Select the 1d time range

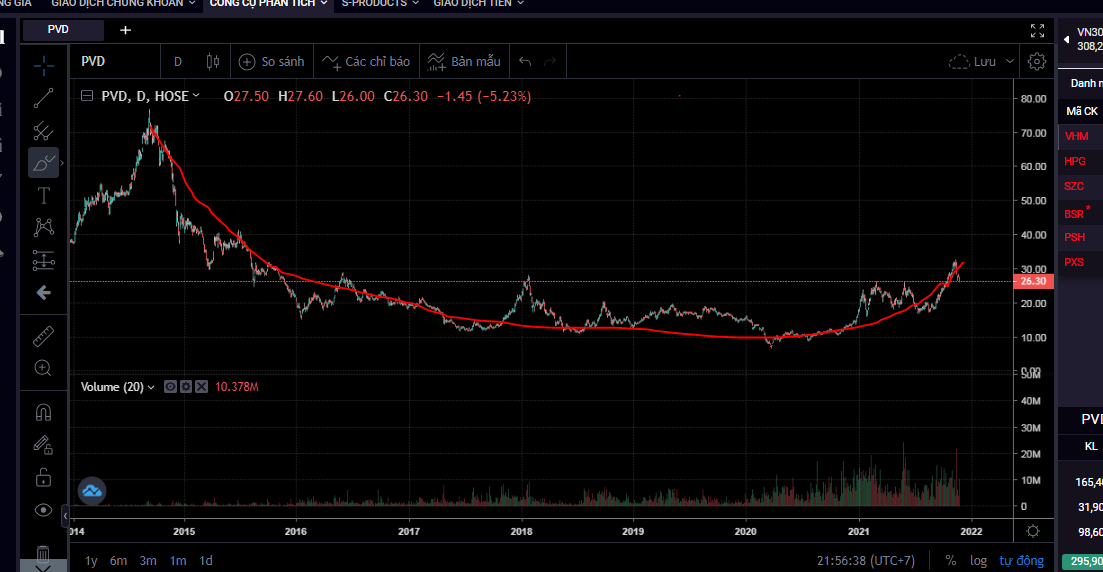(205, 561)
